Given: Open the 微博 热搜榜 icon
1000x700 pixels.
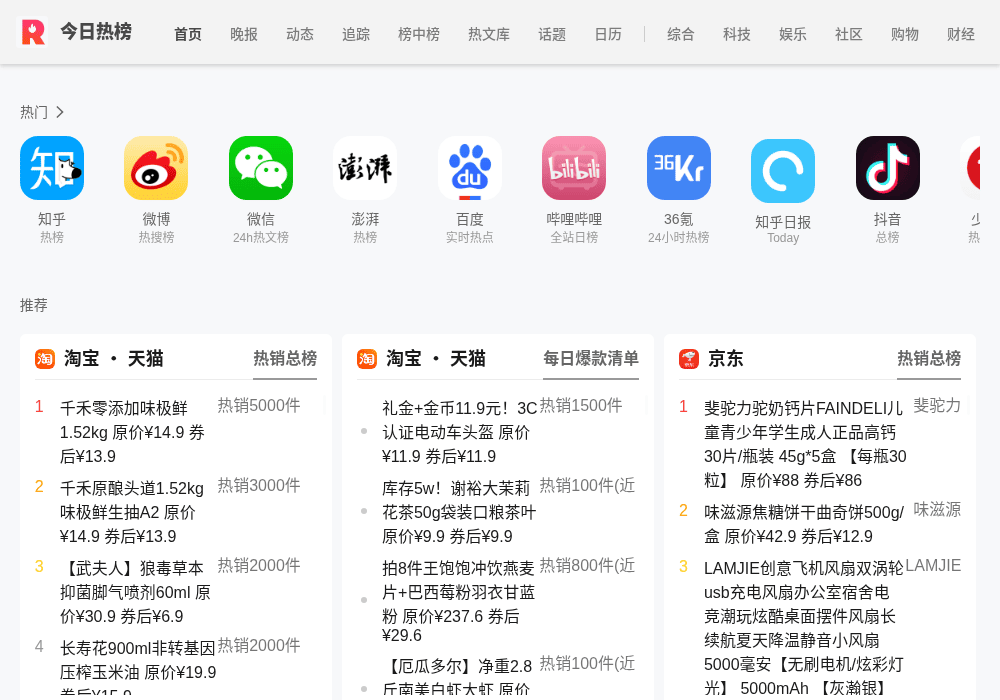Looking at the screenshot, I should [156, 168].
